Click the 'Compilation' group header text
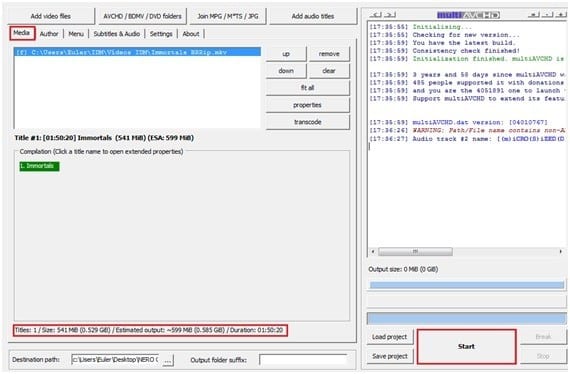570x374 pixels. tap(101, 152)
